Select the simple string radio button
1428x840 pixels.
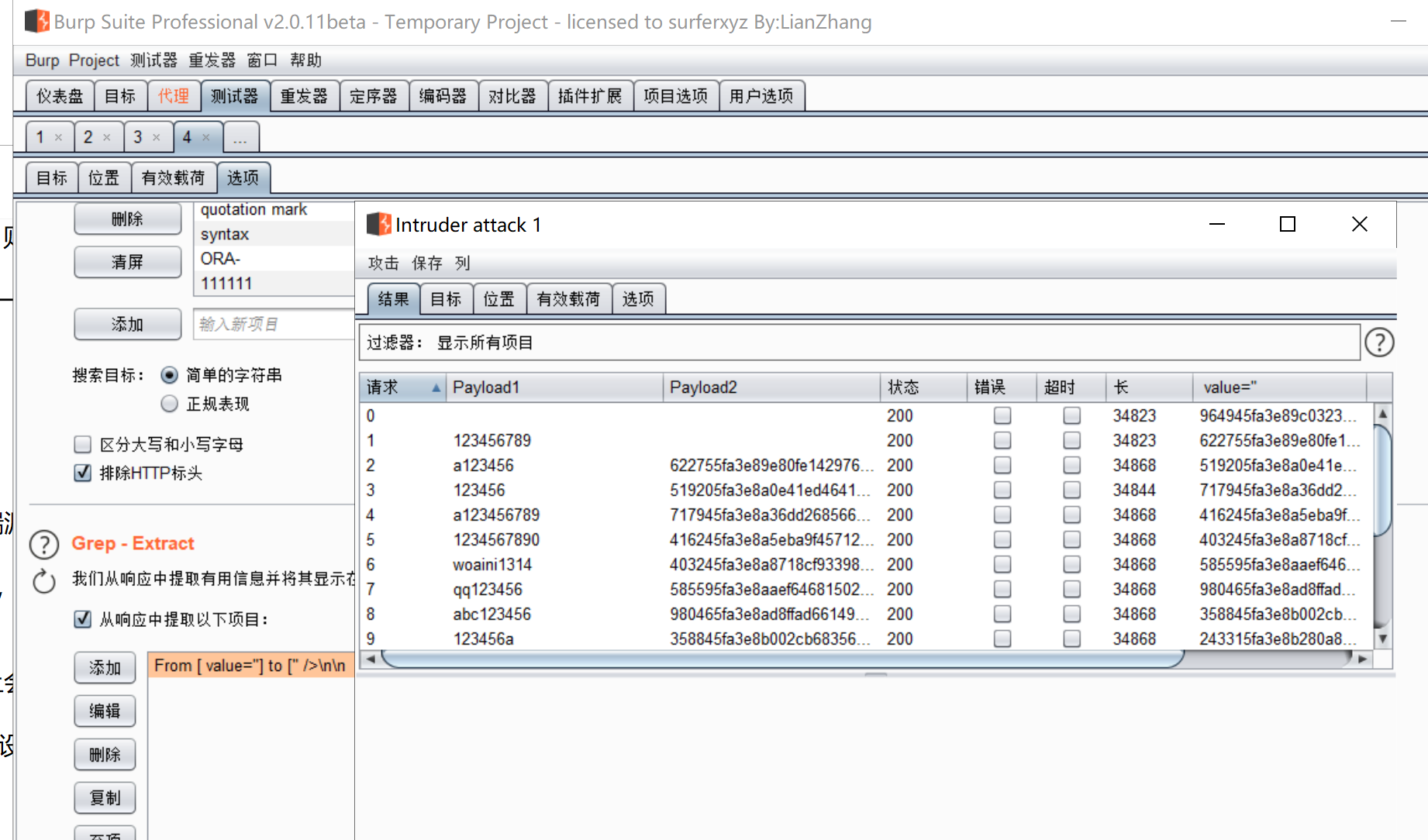click(x=169, y=376)
